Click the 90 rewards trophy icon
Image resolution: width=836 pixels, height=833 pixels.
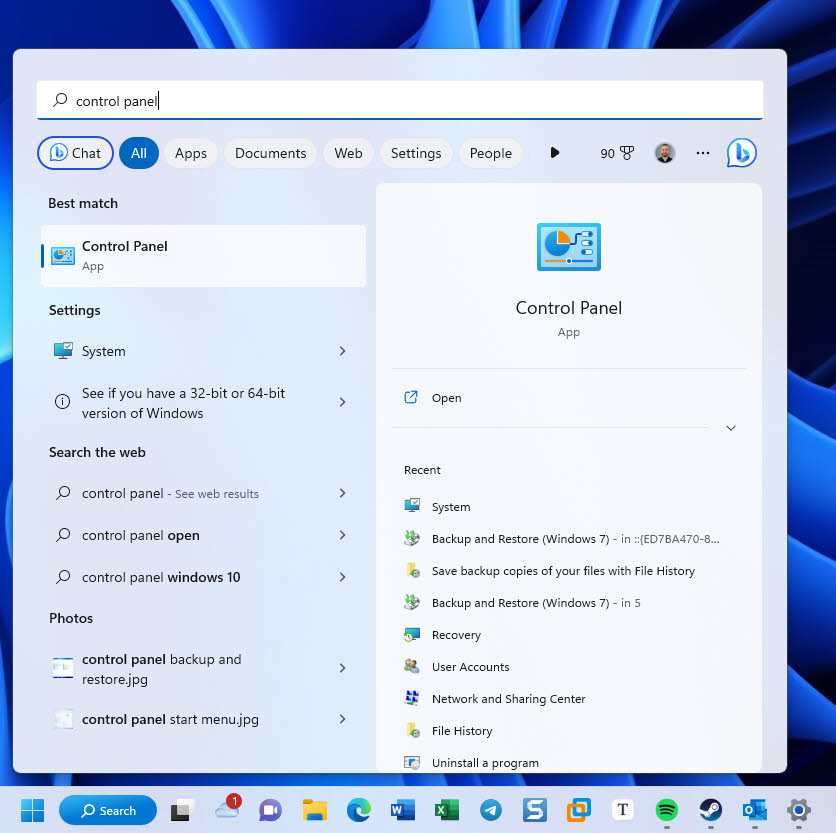click(617, 153)
